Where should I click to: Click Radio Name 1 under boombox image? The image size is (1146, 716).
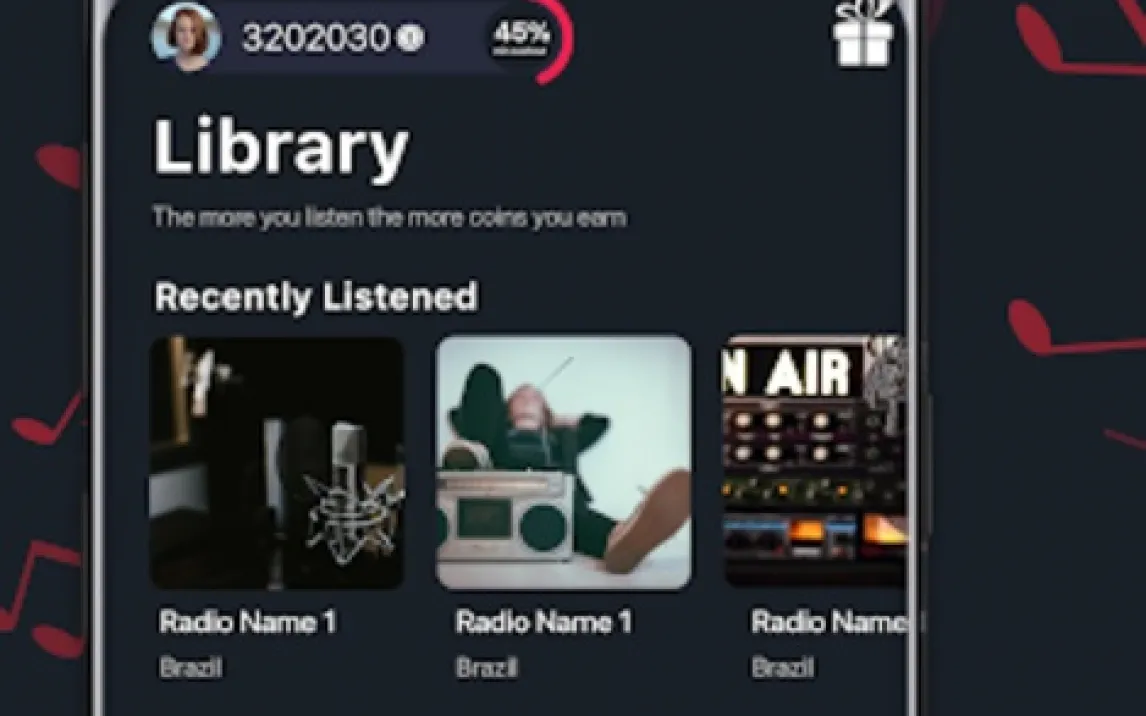click(x=544, y=622)
